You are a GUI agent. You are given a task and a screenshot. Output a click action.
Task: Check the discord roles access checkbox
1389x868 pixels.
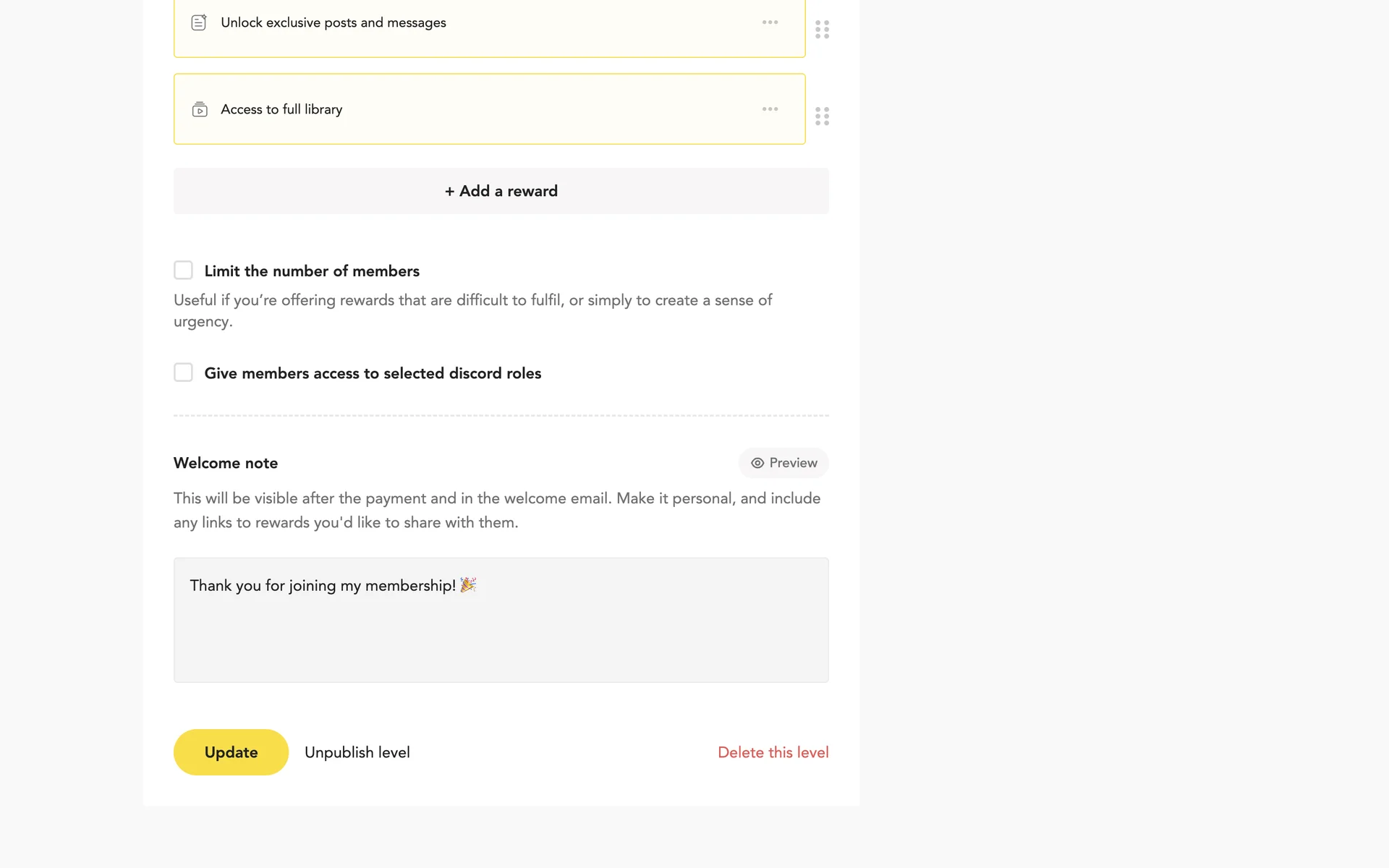183,373
